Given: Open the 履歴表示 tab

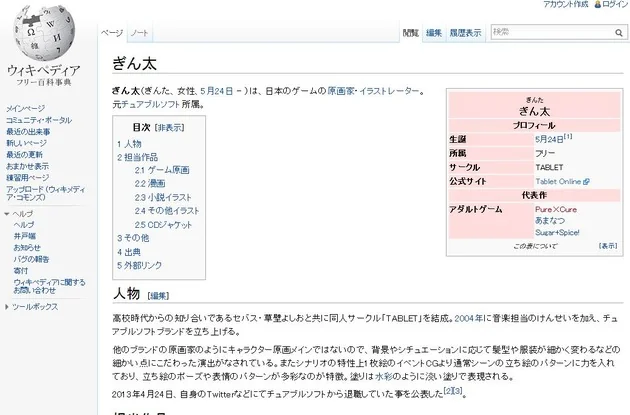Looking at the screenshot, I should [x=465, y=33].
